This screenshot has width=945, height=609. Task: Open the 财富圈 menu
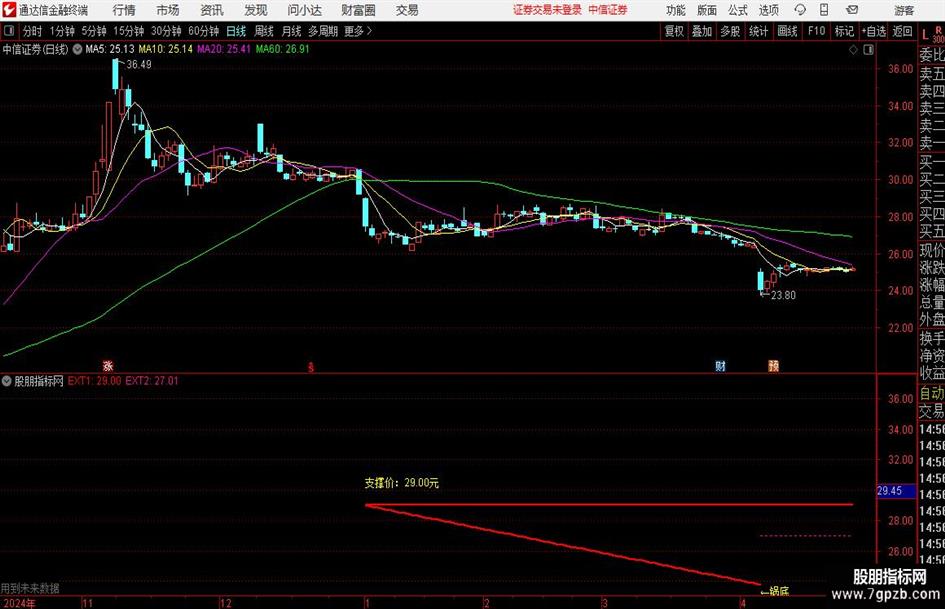pyautogui.click(x=358, y=10)
